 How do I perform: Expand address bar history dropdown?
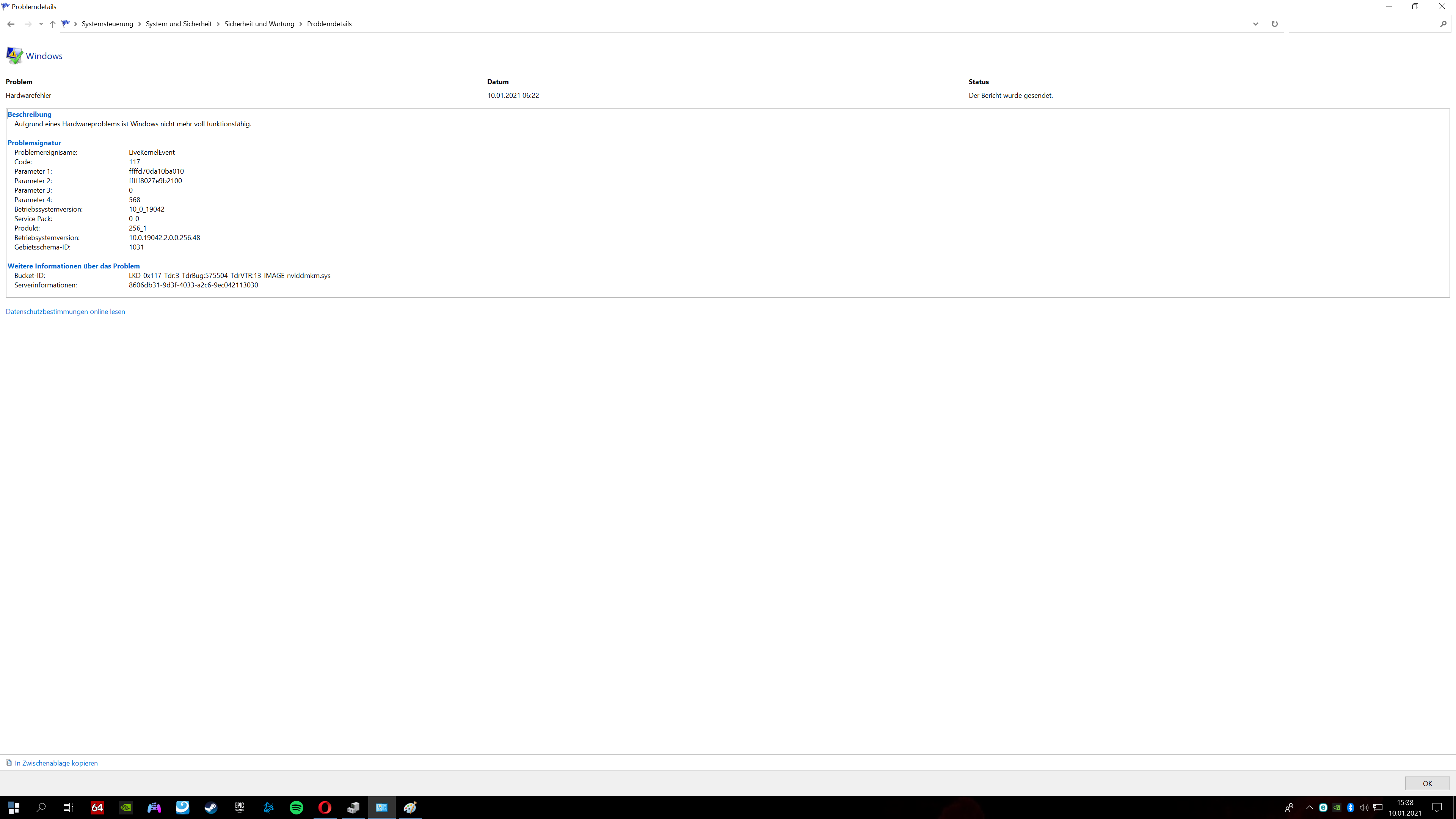[x=1255, y=24]
